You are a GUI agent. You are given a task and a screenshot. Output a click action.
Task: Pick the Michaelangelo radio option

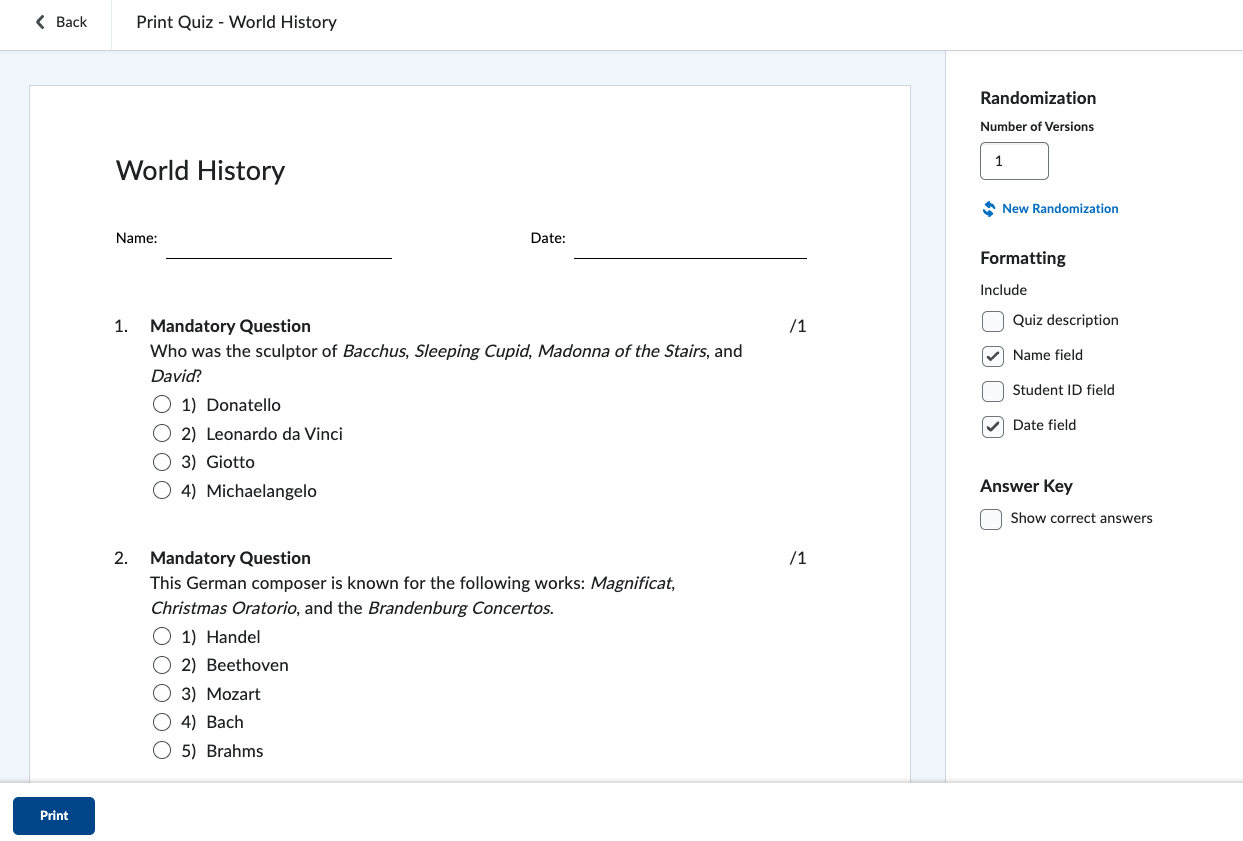coord(162,491)
